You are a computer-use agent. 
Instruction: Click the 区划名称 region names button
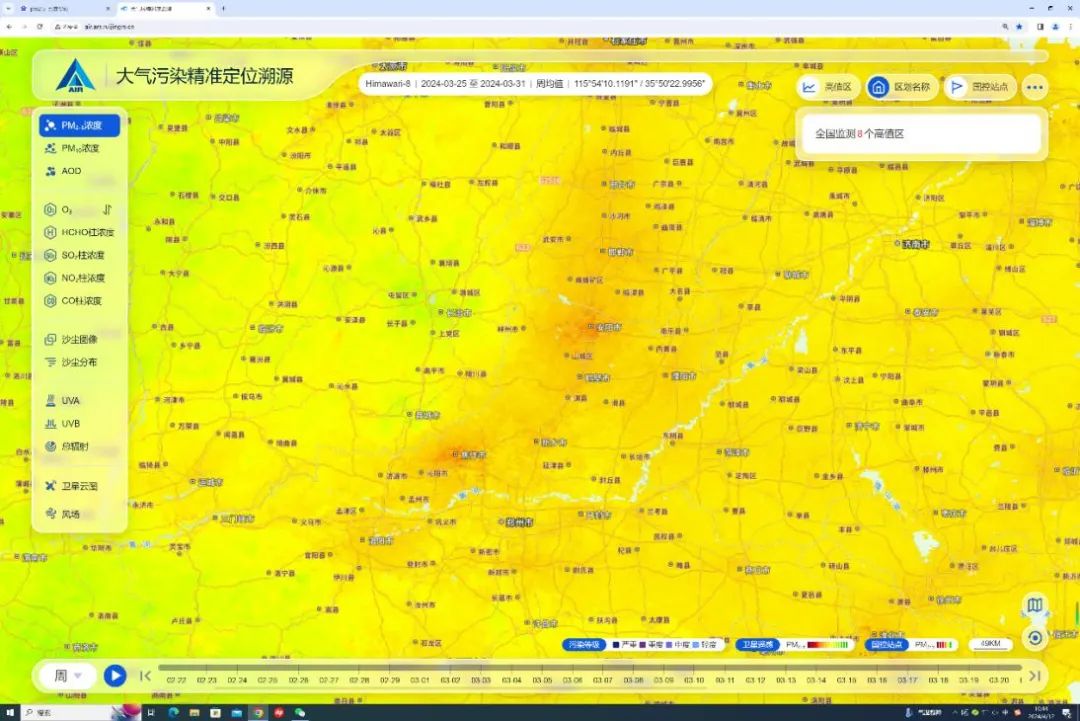point(900,87)
